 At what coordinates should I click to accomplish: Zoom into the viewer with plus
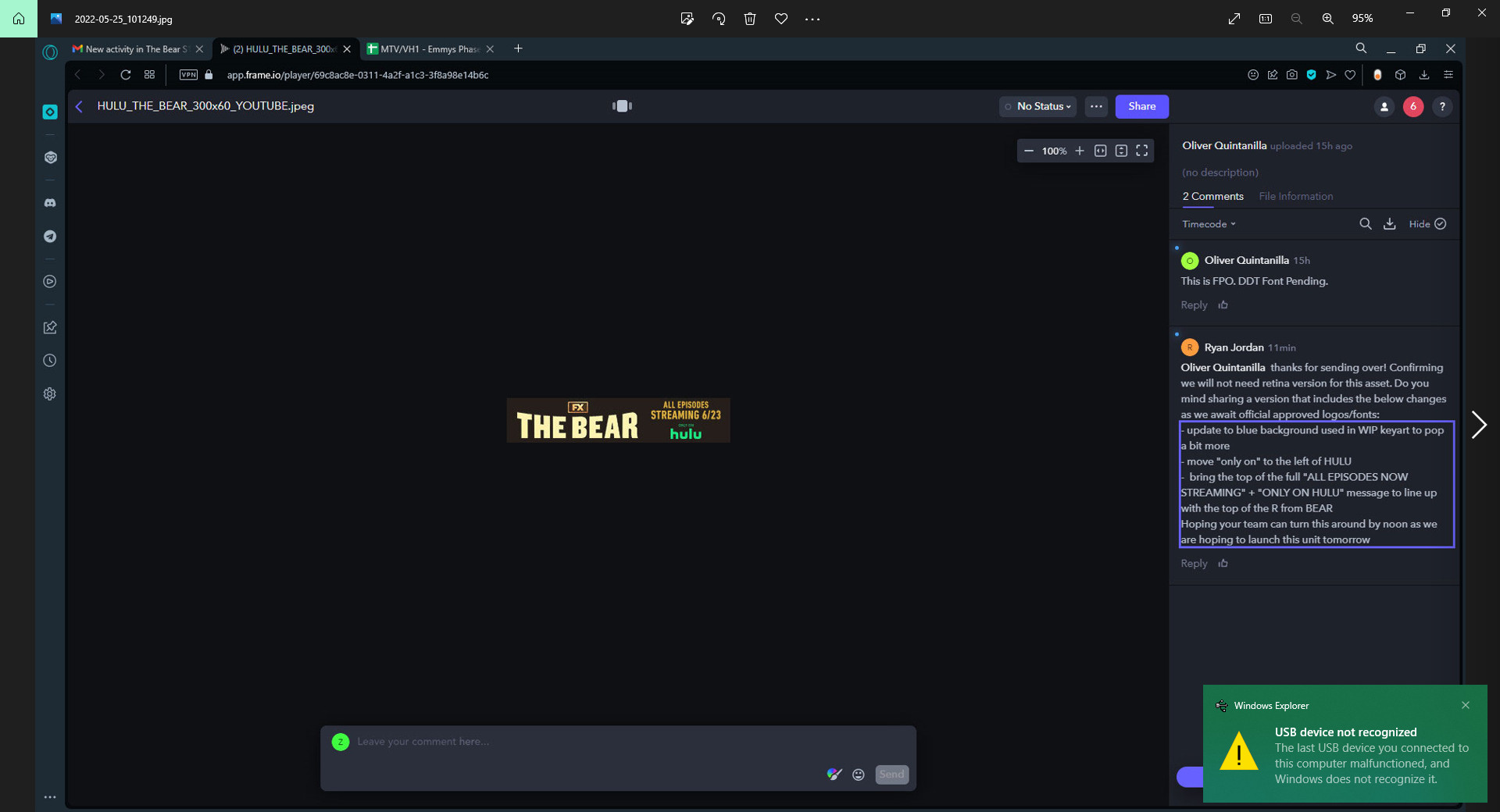pyautogui.click(x=1079, y=151)
